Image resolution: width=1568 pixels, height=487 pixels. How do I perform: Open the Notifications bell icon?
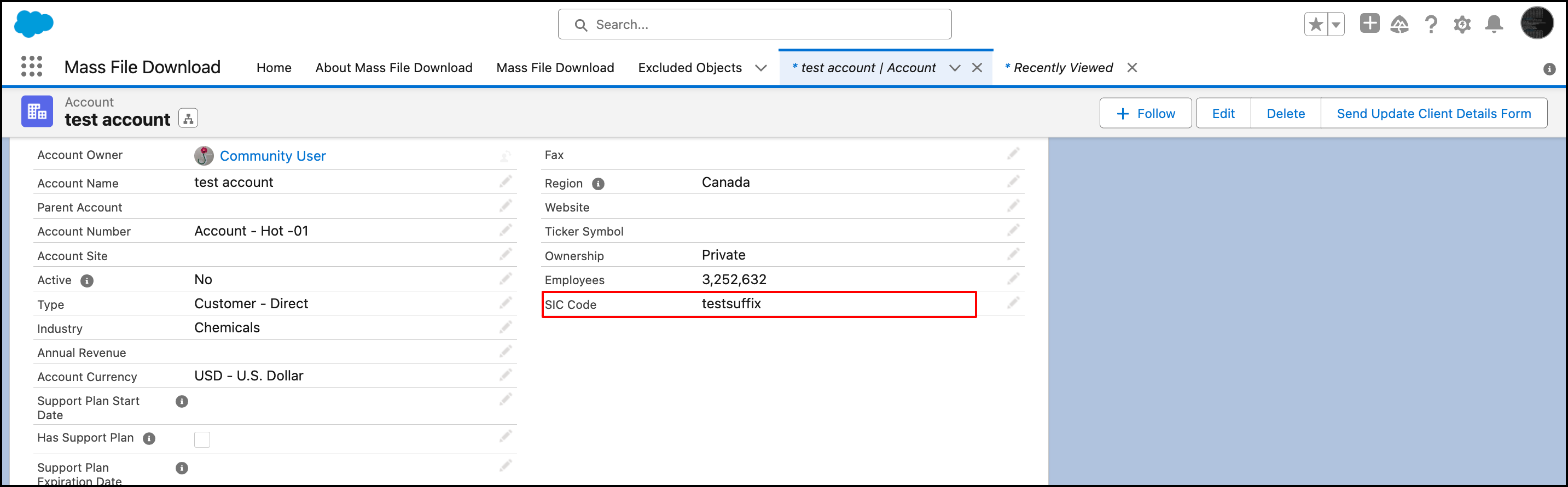click(1494, 24)
